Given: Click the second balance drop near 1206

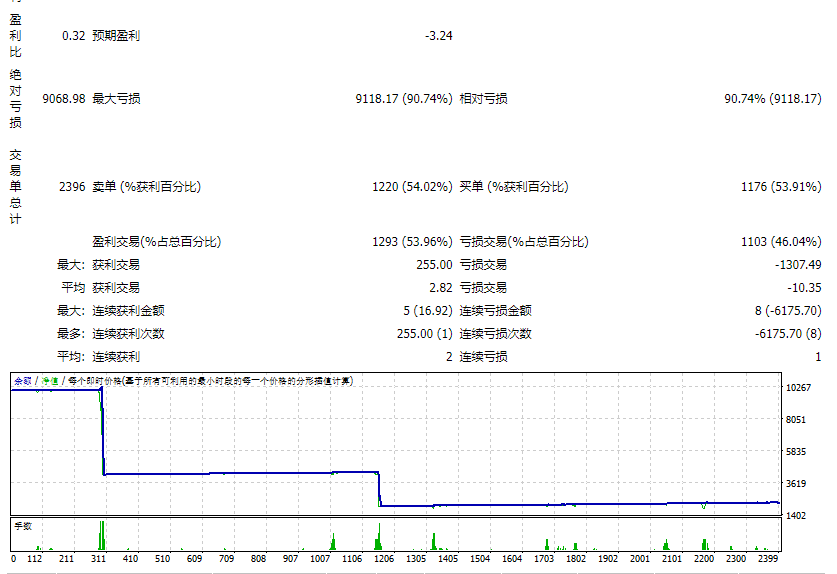Looking at the screenshot, I should [x=379, y=490].
